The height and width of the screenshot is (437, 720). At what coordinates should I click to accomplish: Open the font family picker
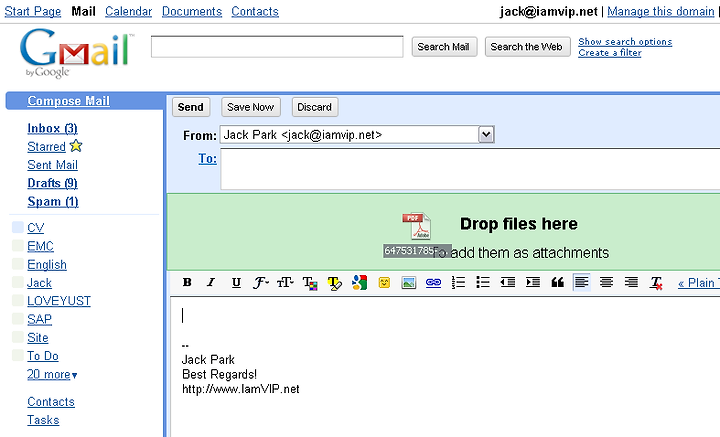click(x=261, y=282)
